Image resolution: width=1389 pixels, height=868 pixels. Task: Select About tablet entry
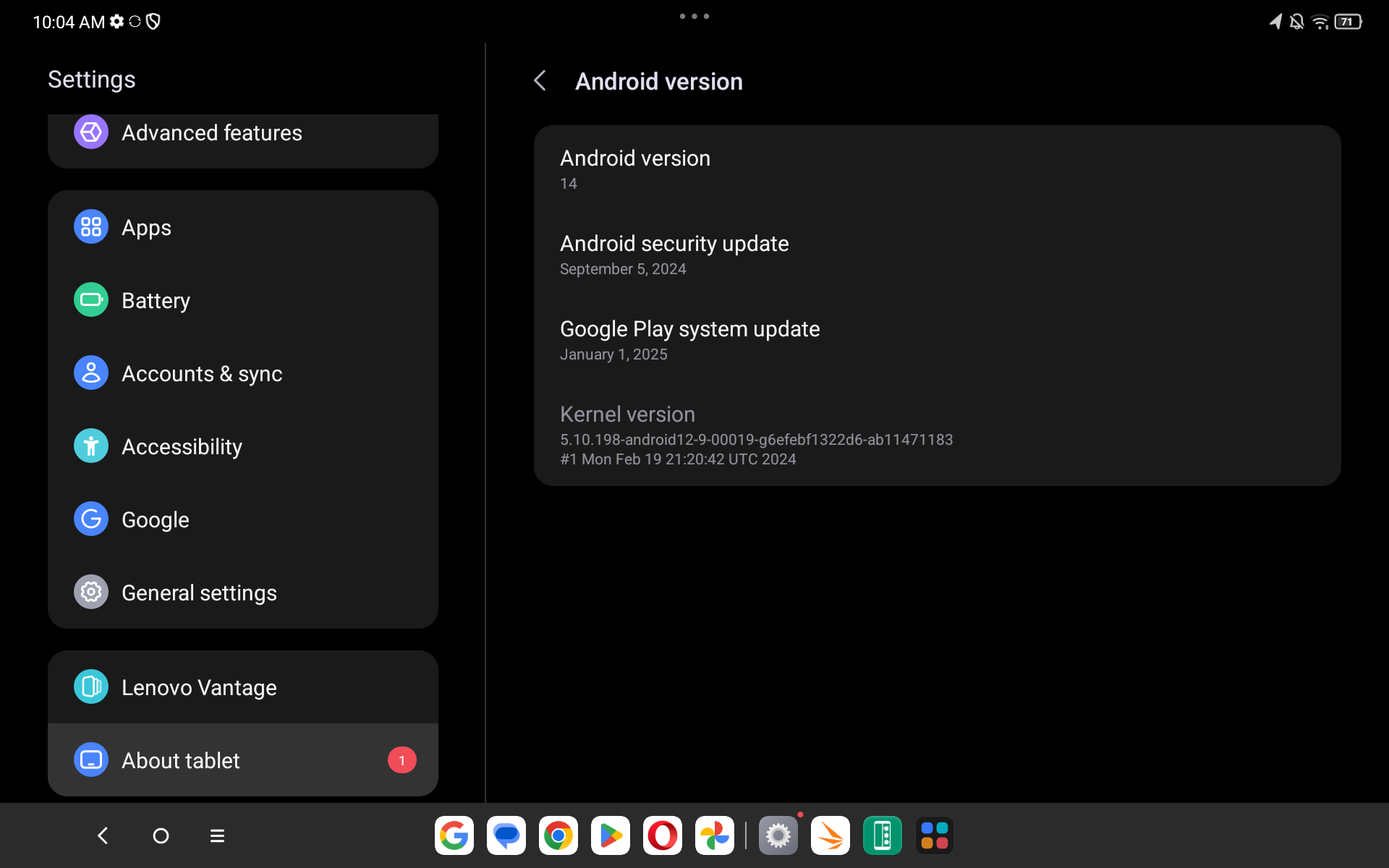pyautogui.click(x=243, y=760)
